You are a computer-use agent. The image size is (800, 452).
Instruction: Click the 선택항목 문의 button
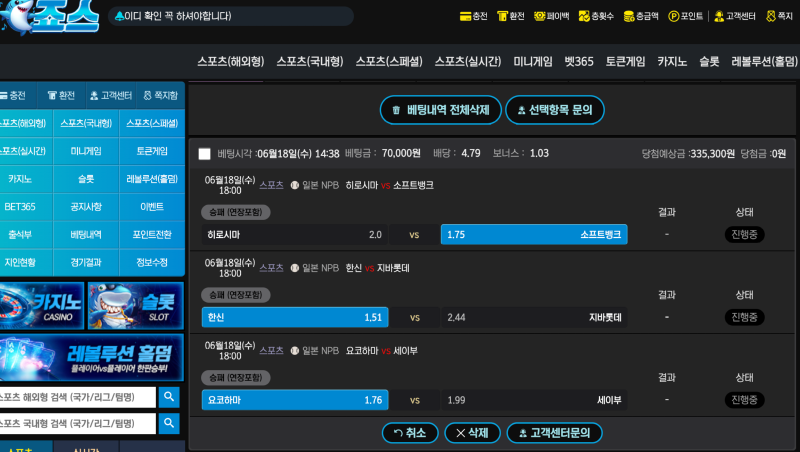555,110
